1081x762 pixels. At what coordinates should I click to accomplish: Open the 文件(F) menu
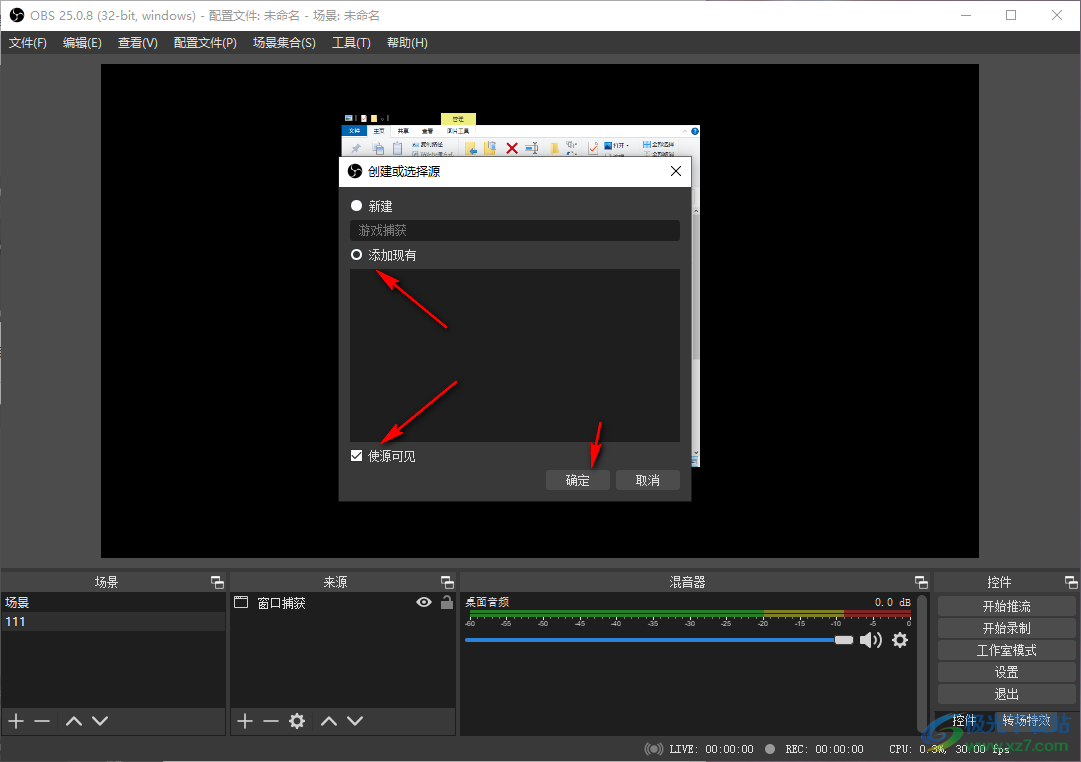pyautogui.click(x=28, y=43)
